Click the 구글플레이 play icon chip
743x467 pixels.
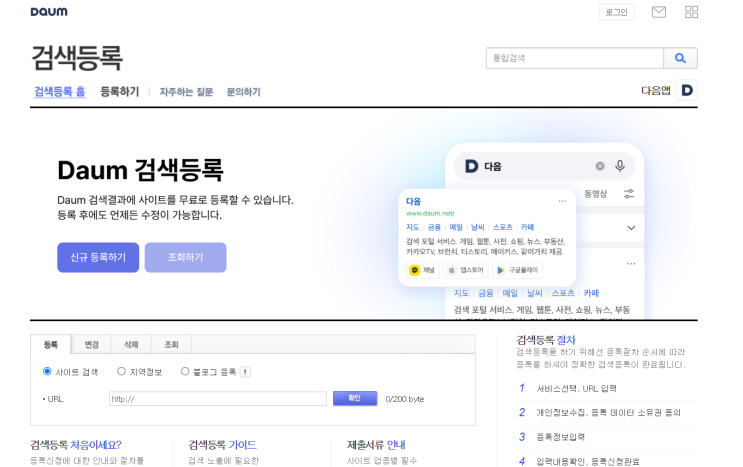[517, 270]
